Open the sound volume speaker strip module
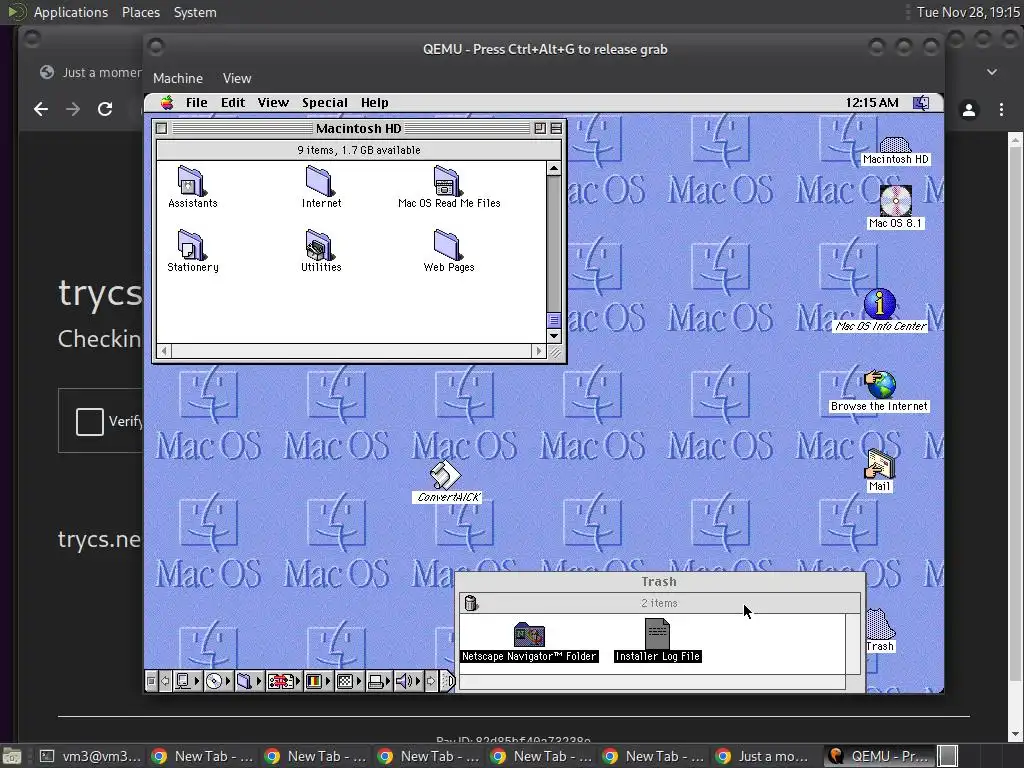This screenshot has height=768, width=1024. tap(408, 681)
